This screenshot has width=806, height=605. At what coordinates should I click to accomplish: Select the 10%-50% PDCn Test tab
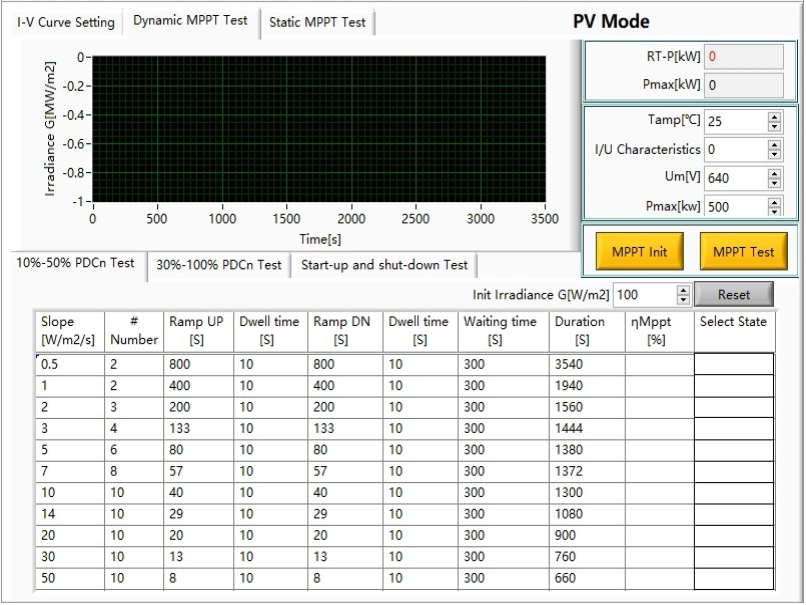click(x=75, y=264)
